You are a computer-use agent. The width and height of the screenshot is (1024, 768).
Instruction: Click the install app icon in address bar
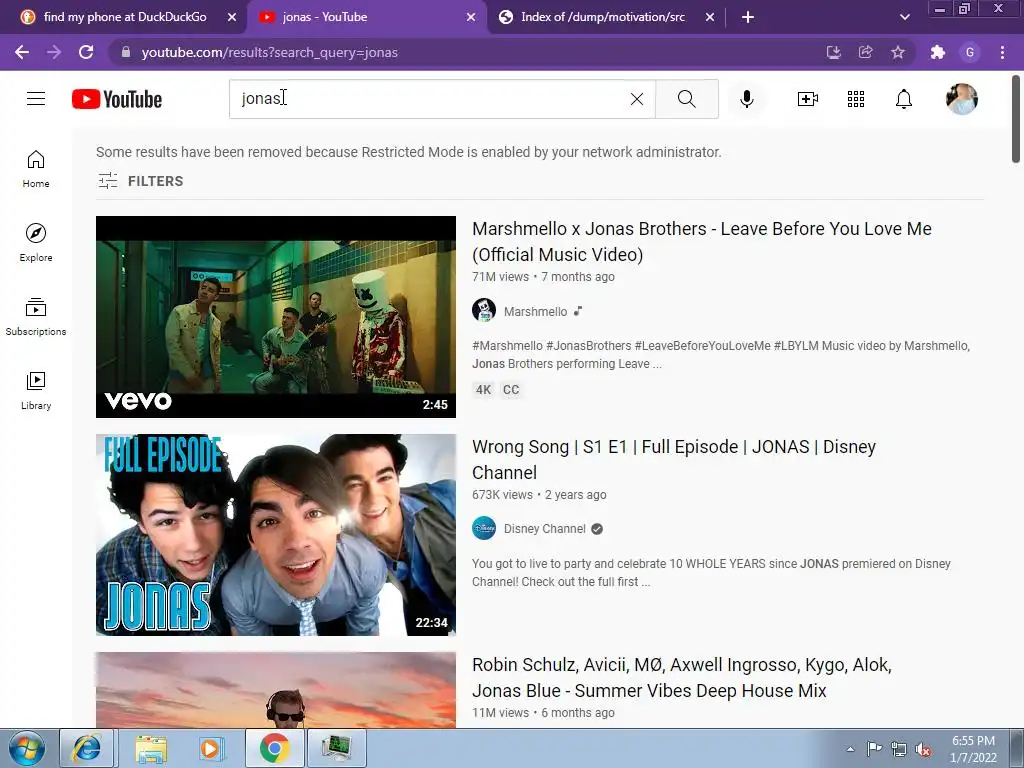coord(833,52)
